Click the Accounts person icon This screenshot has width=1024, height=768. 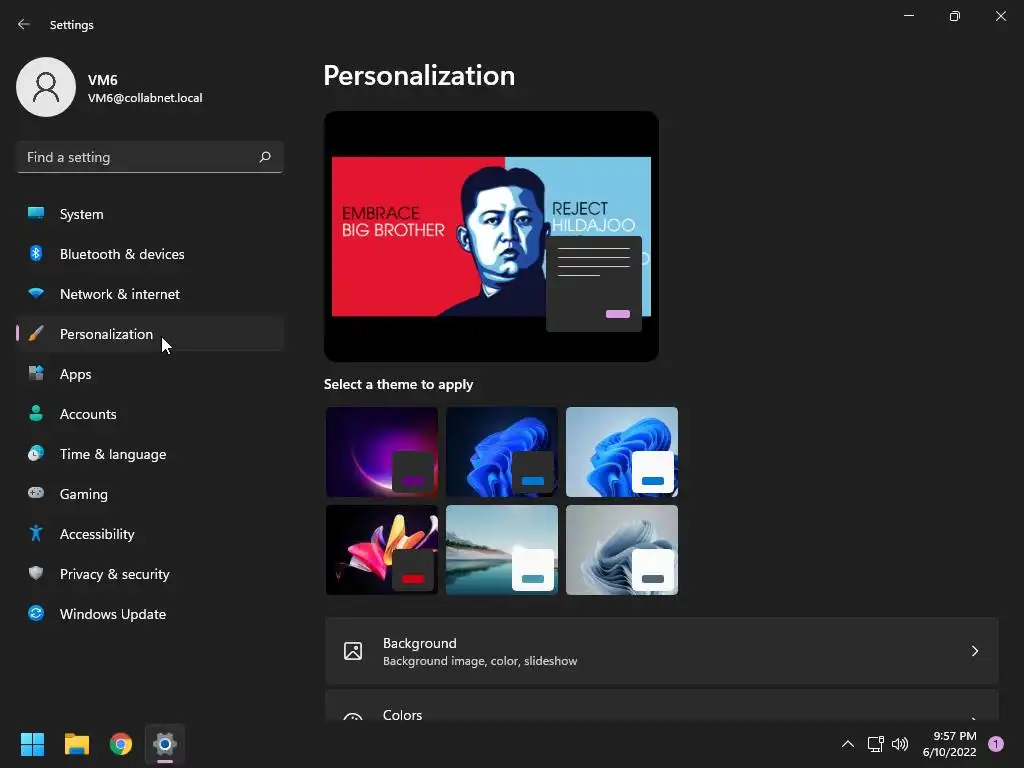pyautogui.click(x=36, y=413)
